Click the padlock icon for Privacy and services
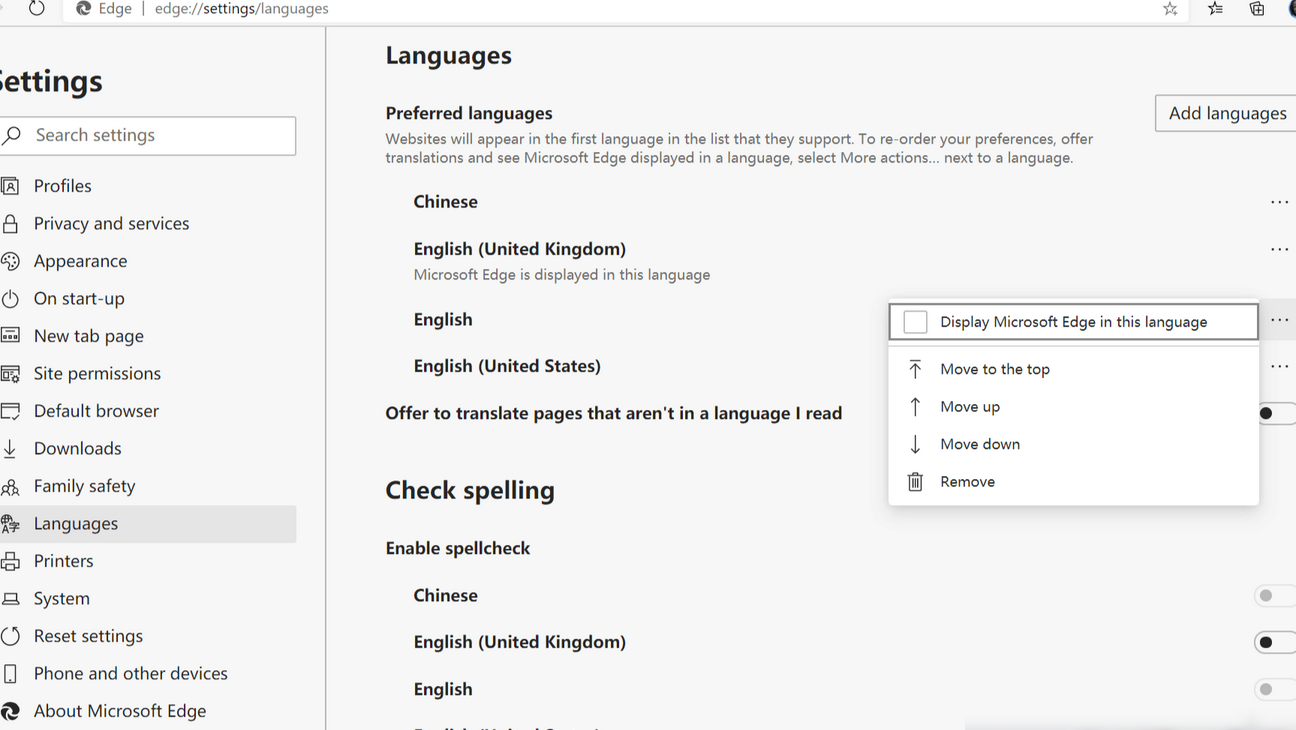Image resolution: width=1296 pixels, height=730 pixels. (x=10, y=223)
